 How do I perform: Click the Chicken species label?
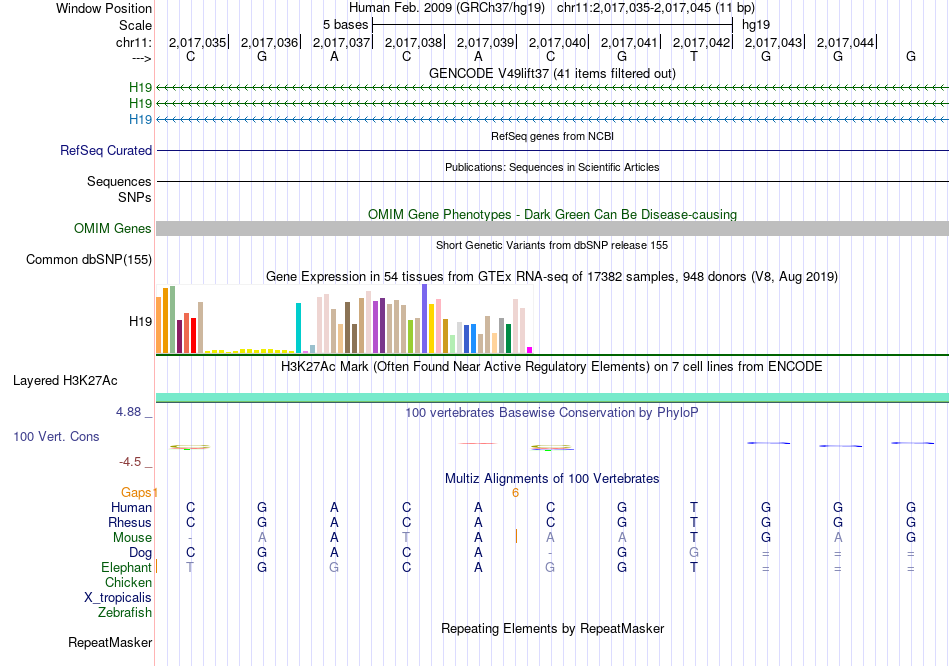click(128, 582)
